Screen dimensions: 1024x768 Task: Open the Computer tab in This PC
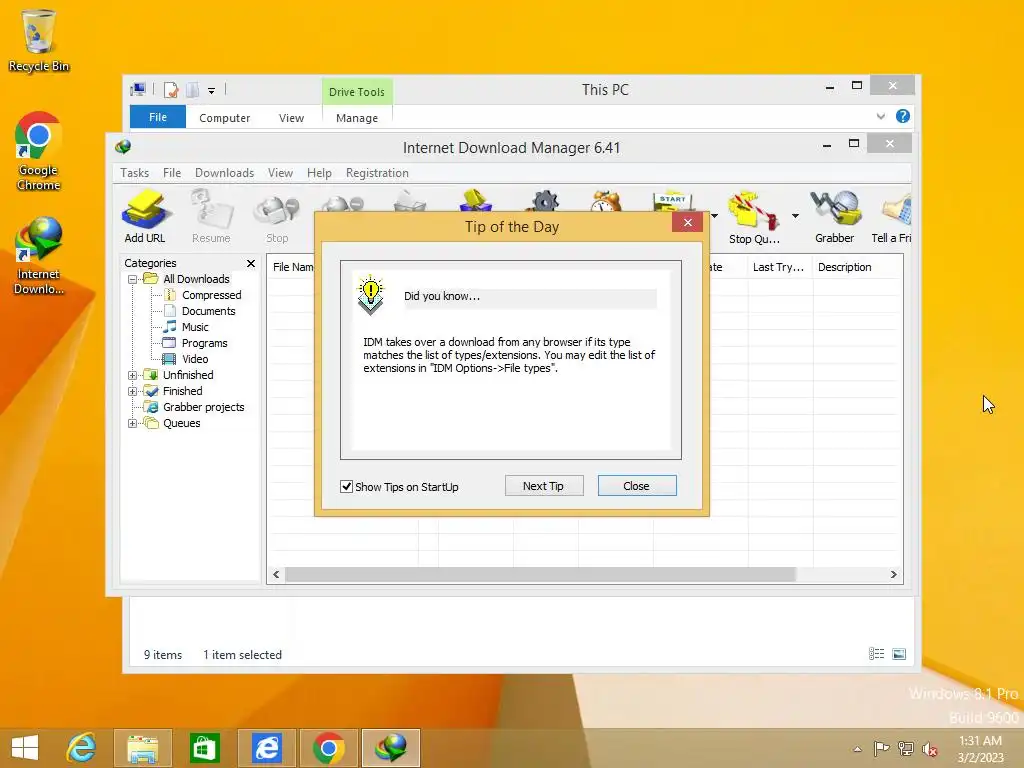pos(225,118)
